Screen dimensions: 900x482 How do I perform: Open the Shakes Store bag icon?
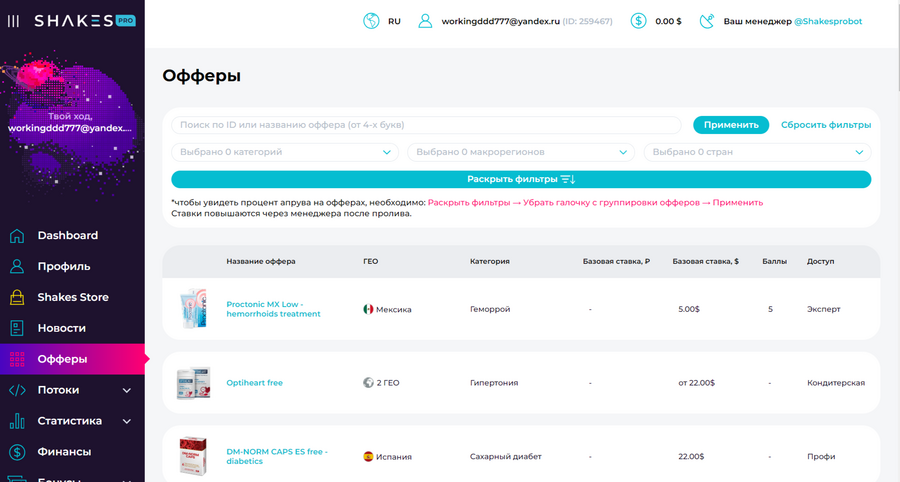[x=17, y=297]
